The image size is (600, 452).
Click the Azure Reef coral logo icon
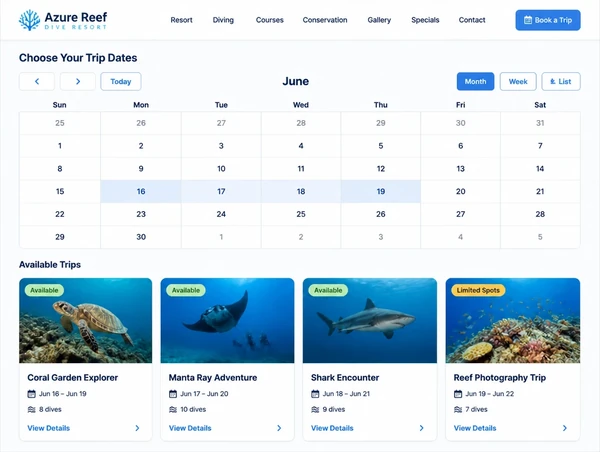pos(29,20)
